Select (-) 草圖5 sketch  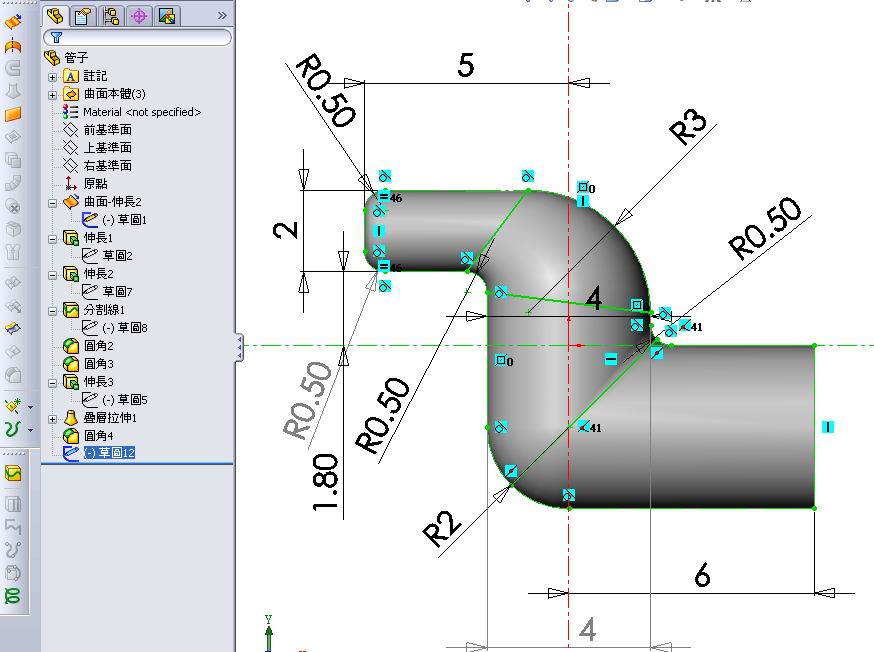pos(114,400)
